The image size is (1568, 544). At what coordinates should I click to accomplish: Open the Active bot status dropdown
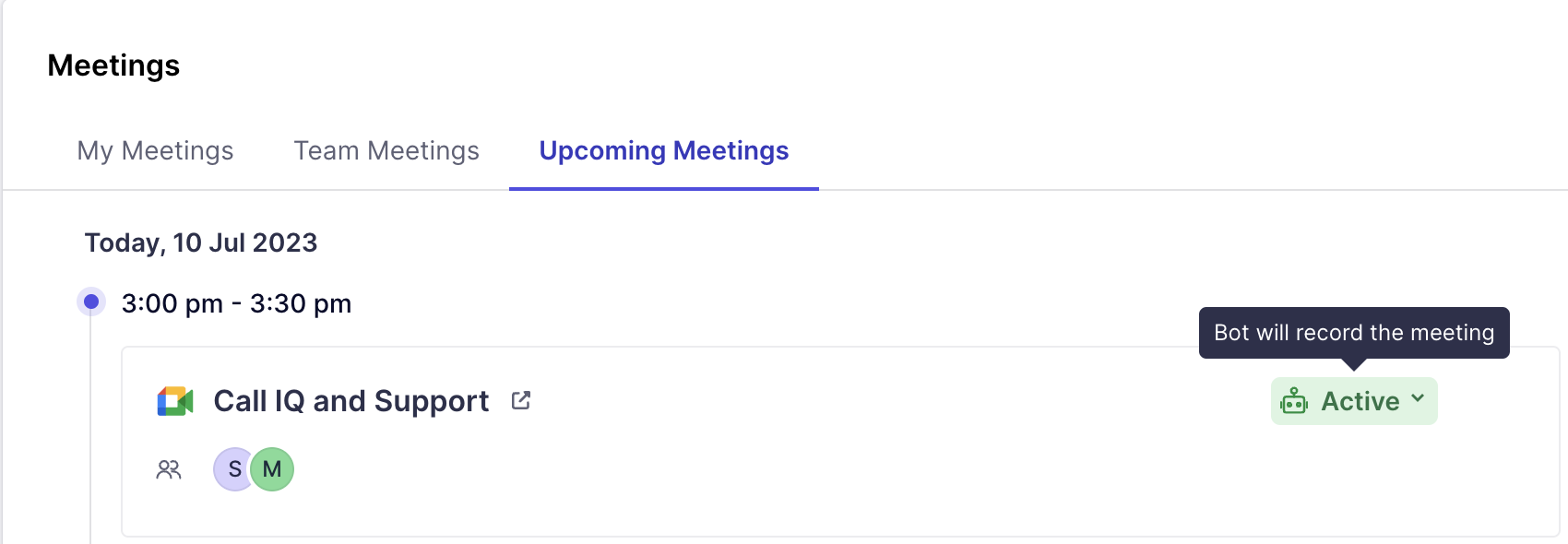tap(1353, 401)
